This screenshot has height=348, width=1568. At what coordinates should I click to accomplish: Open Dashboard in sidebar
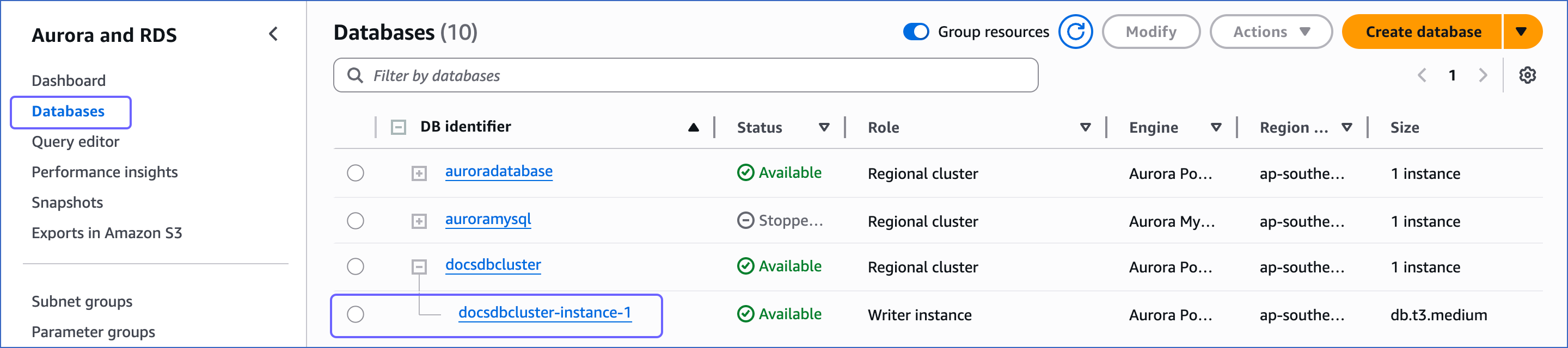pyautogui.click(x=69, y=80)
